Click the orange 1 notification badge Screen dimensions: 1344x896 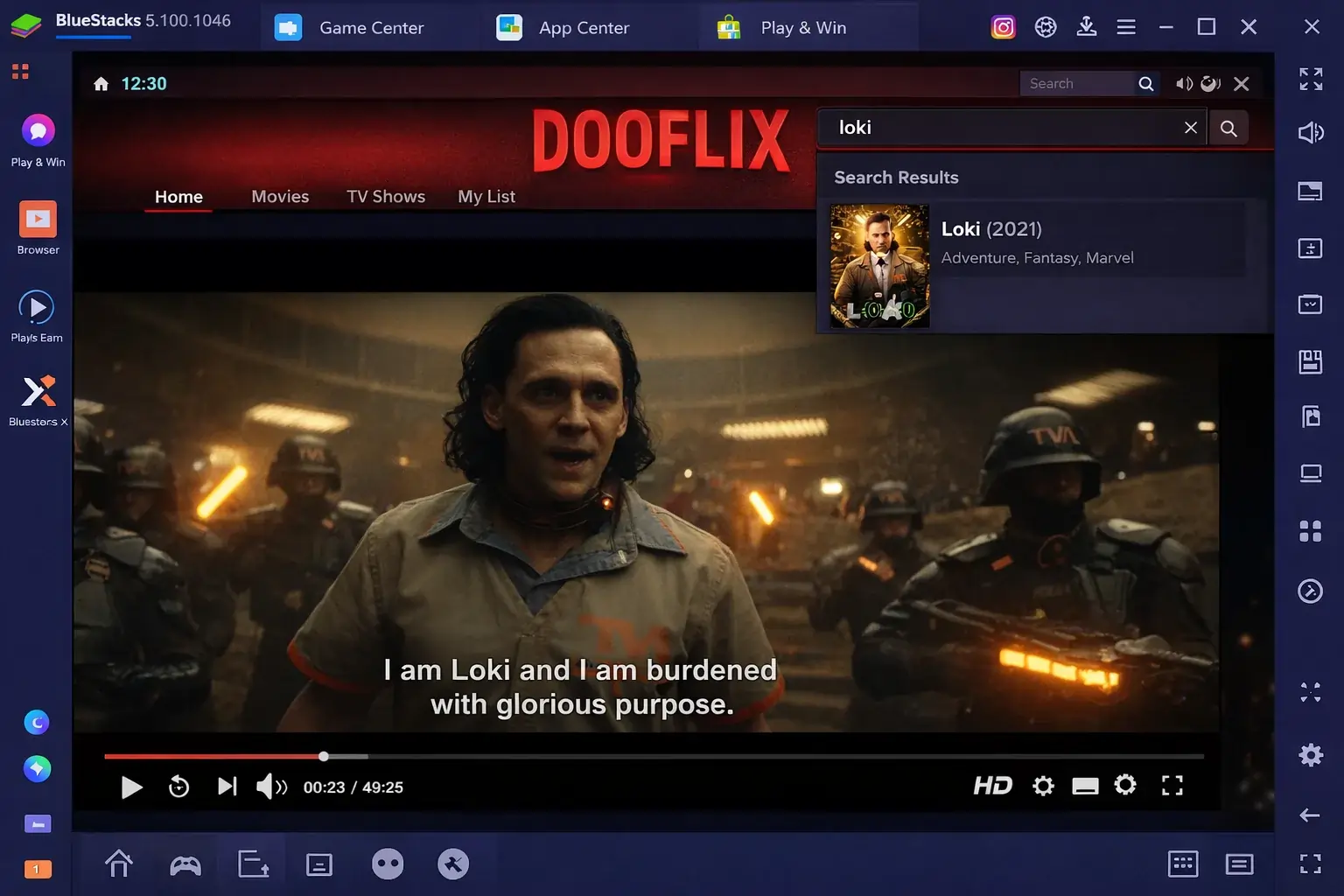(x=37, y=870)
